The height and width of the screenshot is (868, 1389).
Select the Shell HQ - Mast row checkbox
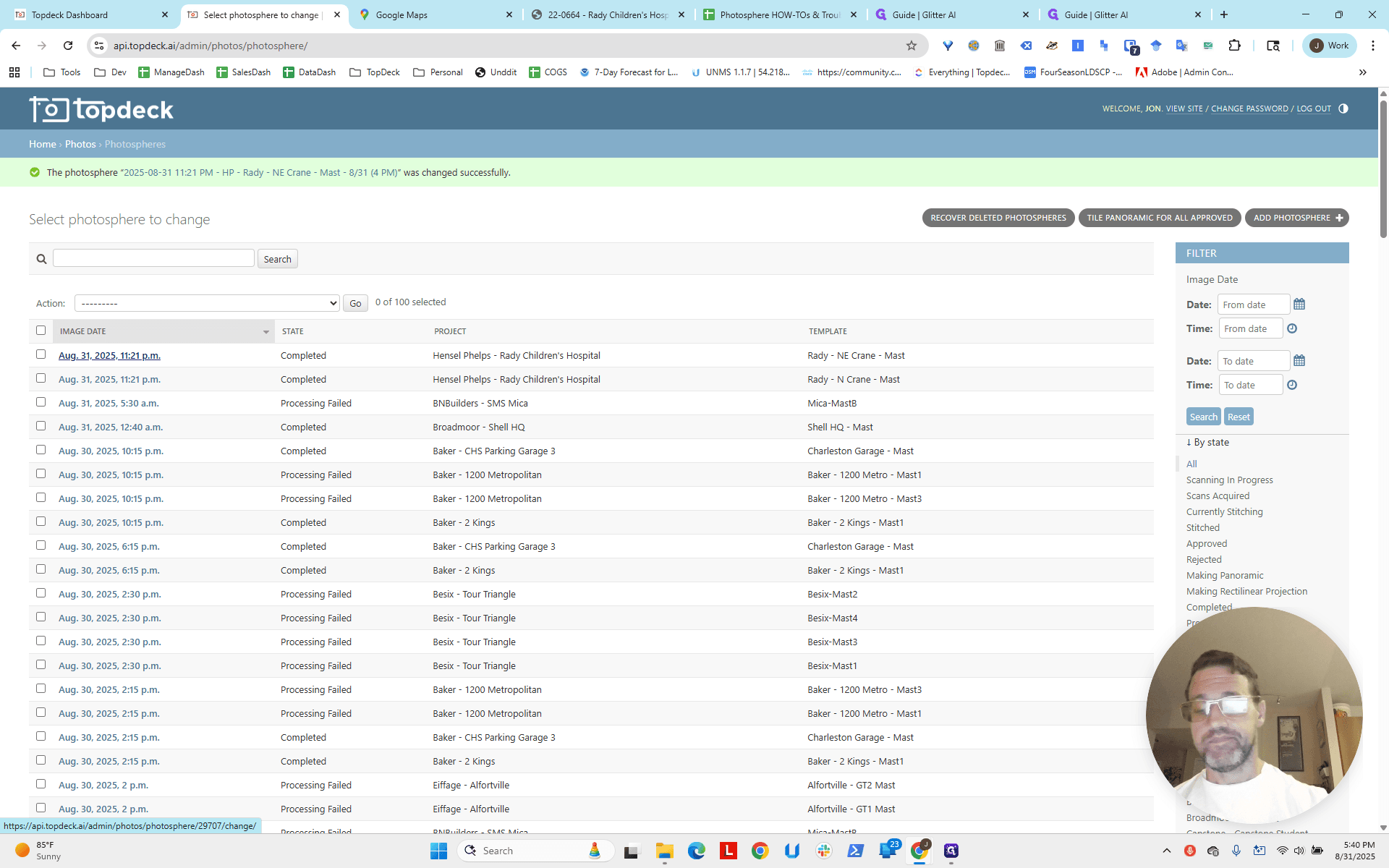(x=41, y=426)
